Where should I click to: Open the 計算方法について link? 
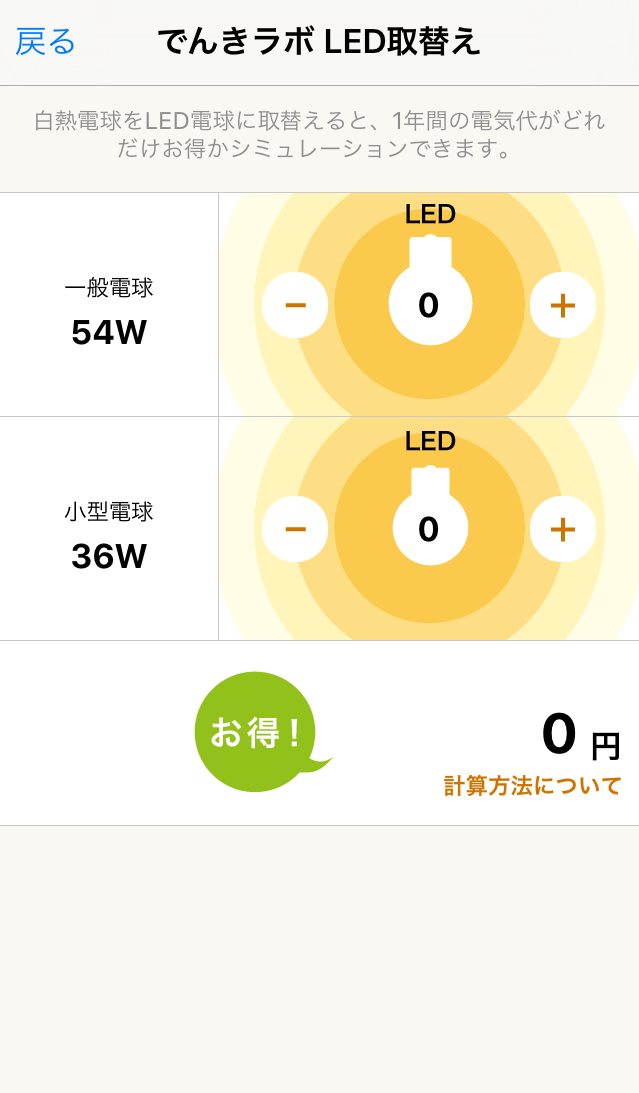tap(533, 786)
